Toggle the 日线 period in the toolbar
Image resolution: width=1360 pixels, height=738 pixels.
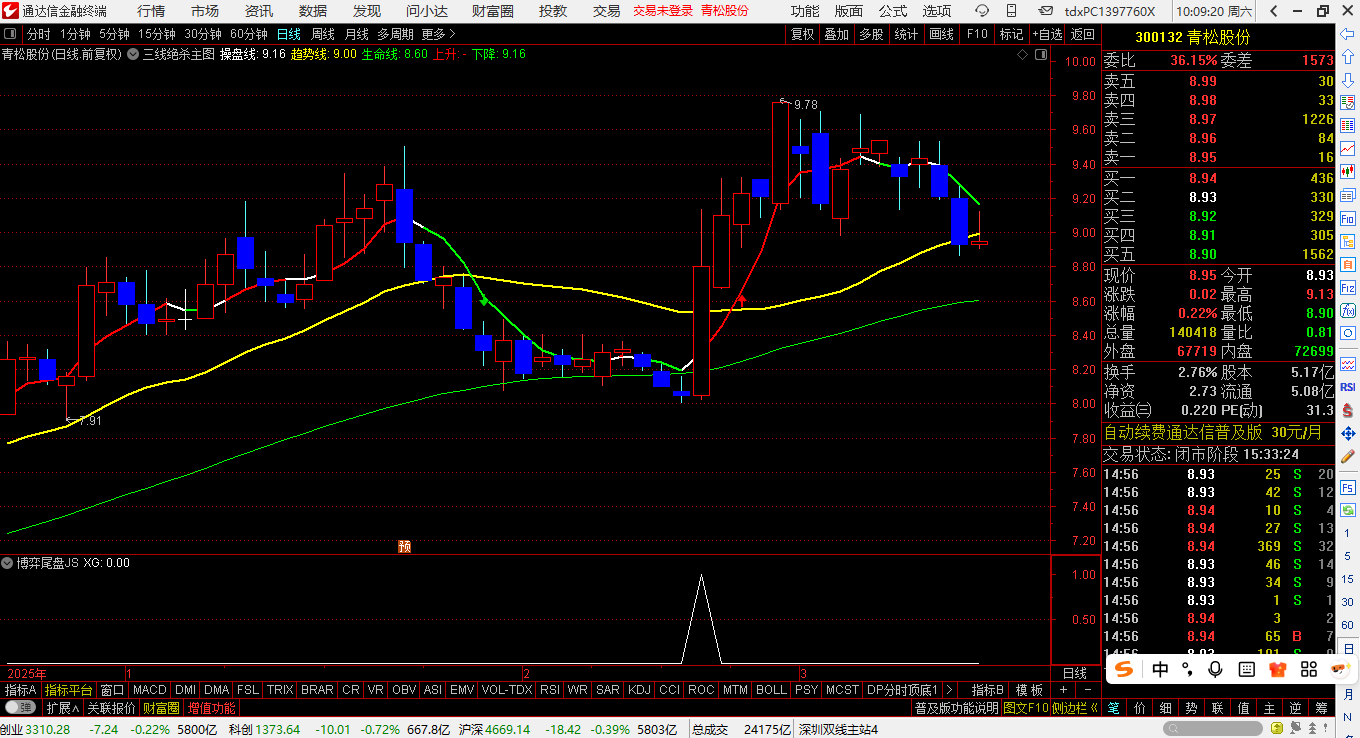(289, 33)
